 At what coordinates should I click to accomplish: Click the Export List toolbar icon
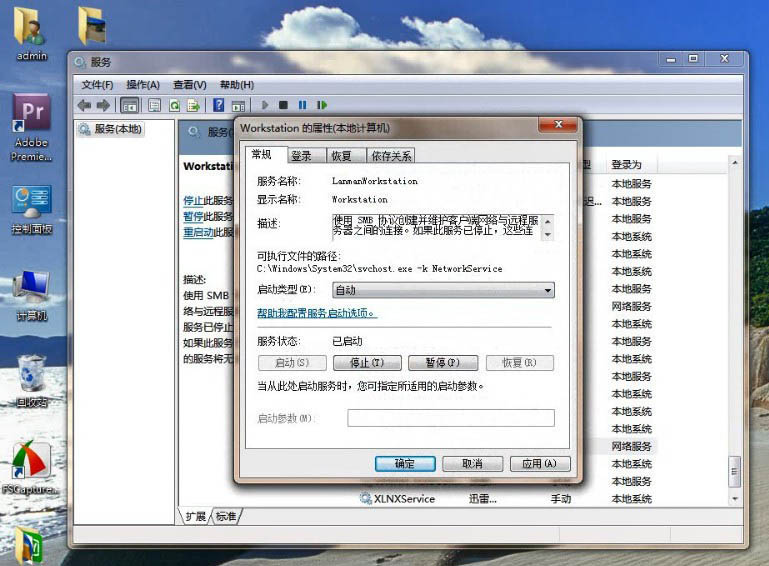193,105
